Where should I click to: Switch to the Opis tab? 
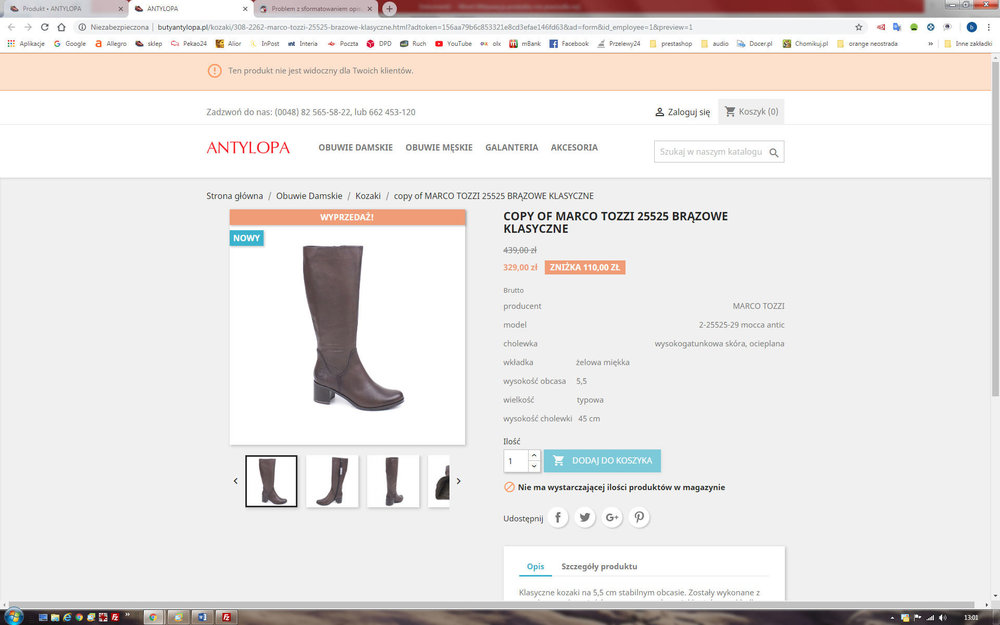(x=535, y=566)
